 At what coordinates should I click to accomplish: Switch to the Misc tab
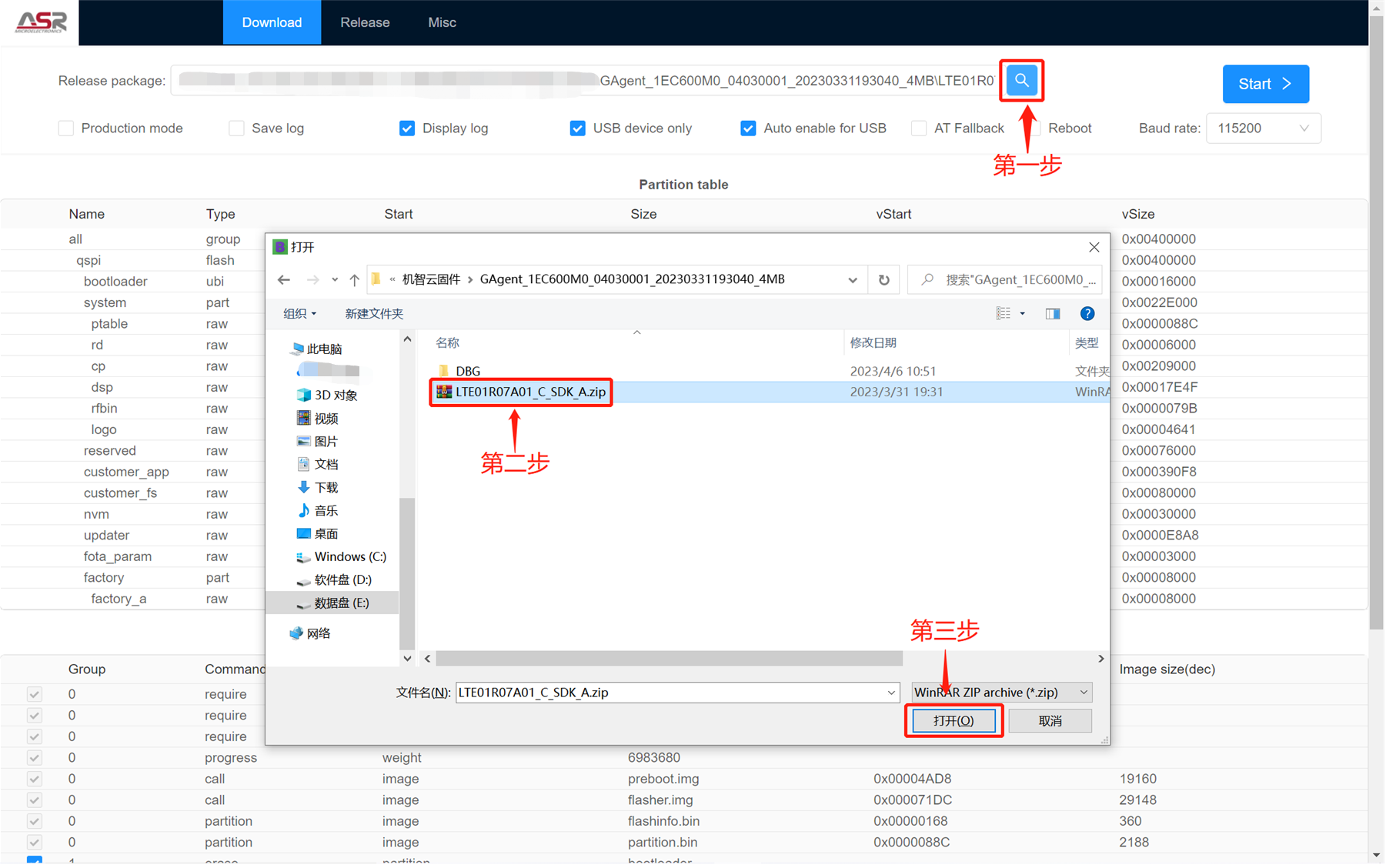click(x=442, y=22)
